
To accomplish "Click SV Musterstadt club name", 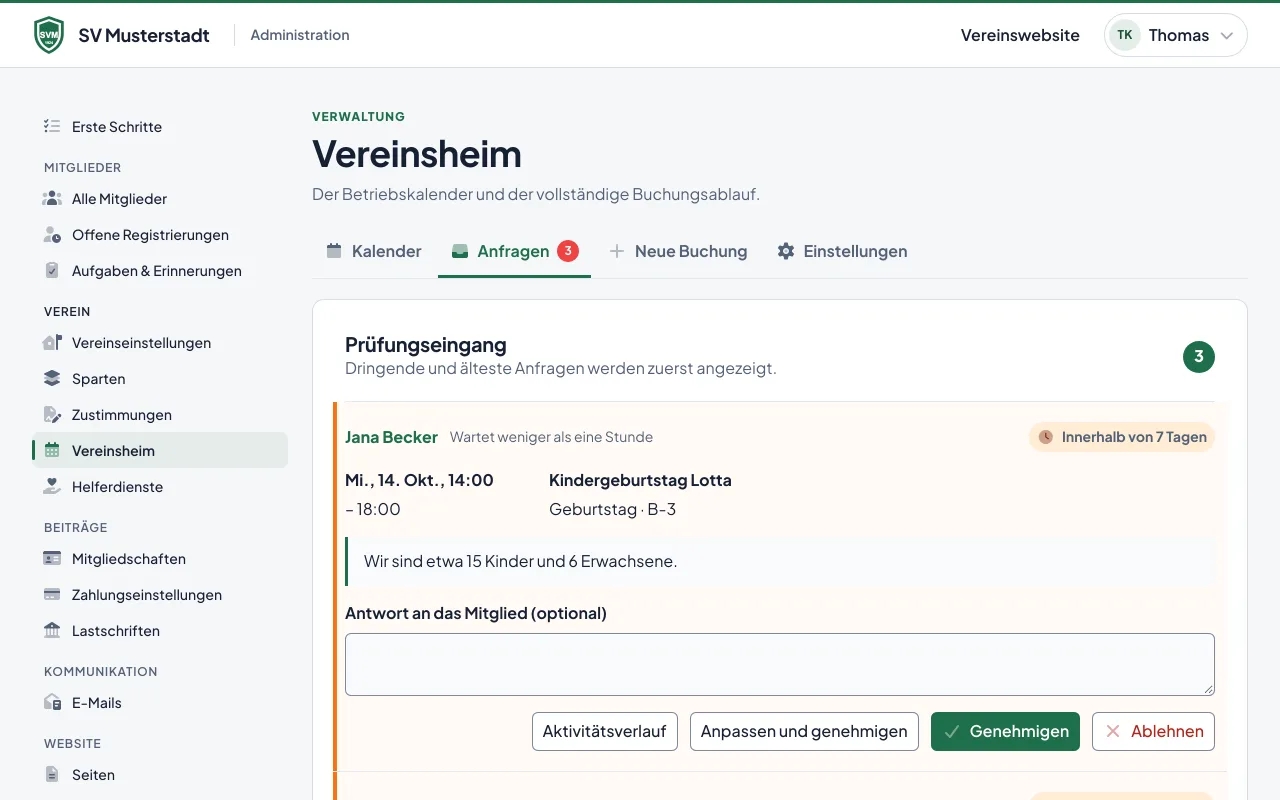I will point(144,35).
